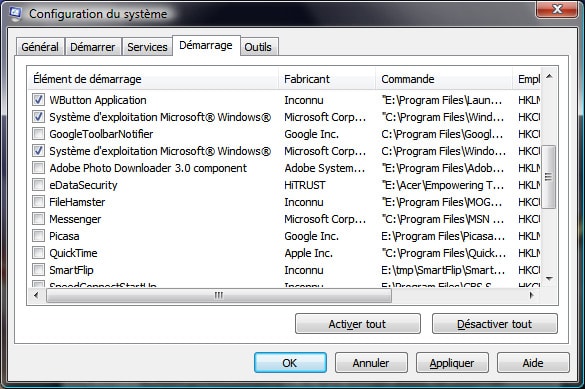Click the horizontal scrollbar right arrow
585x389 pixels.
coord(532,295)
